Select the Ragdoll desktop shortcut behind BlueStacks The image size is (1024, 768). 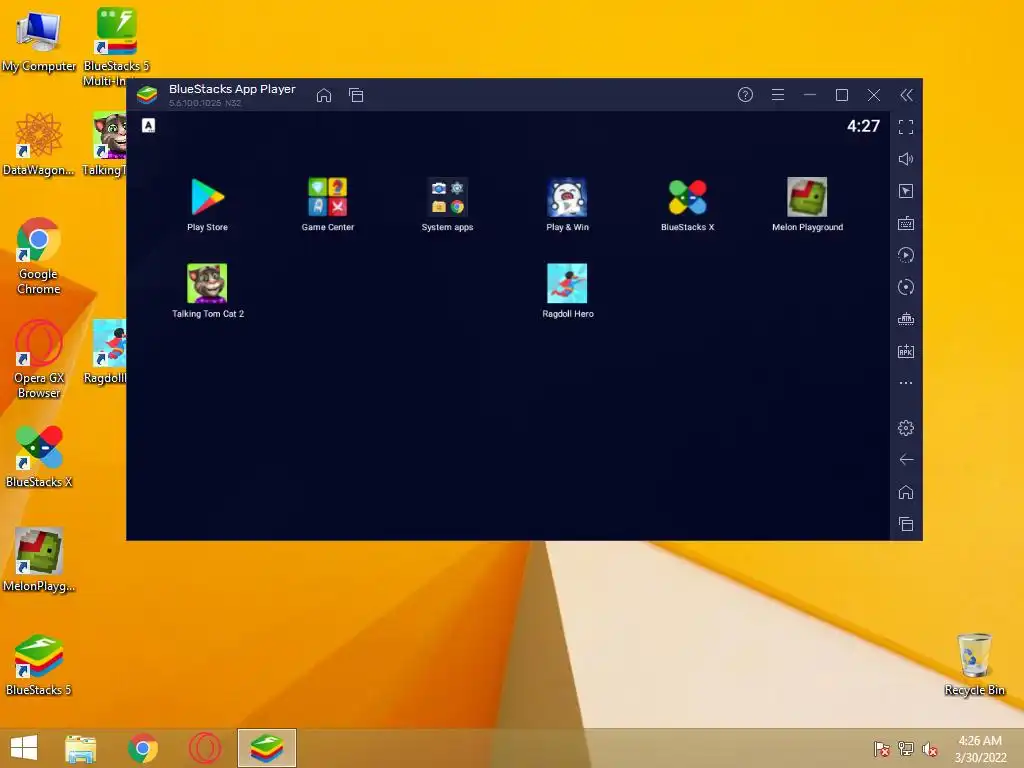tap(104, 352)
